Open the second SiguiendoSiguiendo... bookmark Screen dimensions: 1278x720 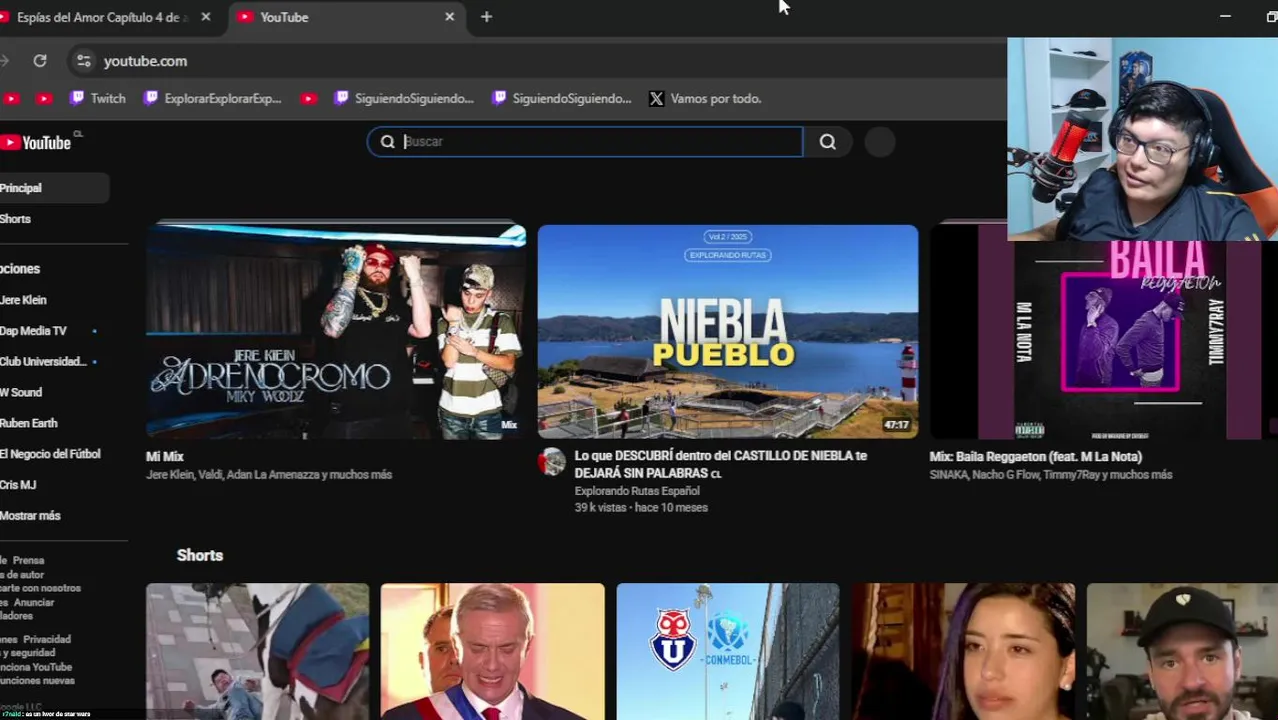(x=562, y=98)
